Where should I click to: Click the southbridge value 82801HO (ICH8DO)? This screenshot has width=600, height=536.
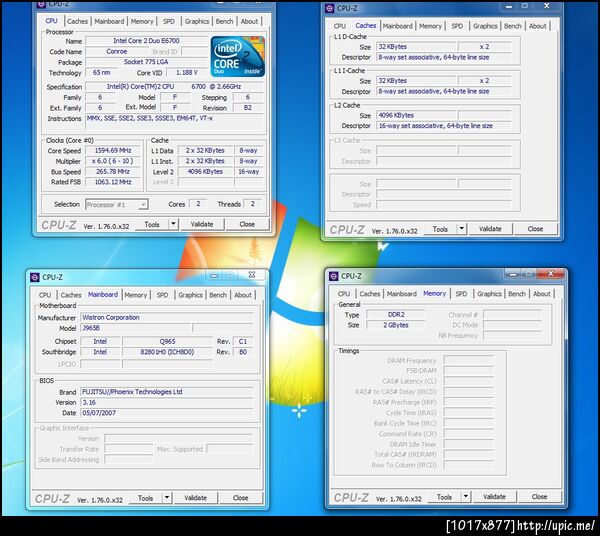coord(167,352)
